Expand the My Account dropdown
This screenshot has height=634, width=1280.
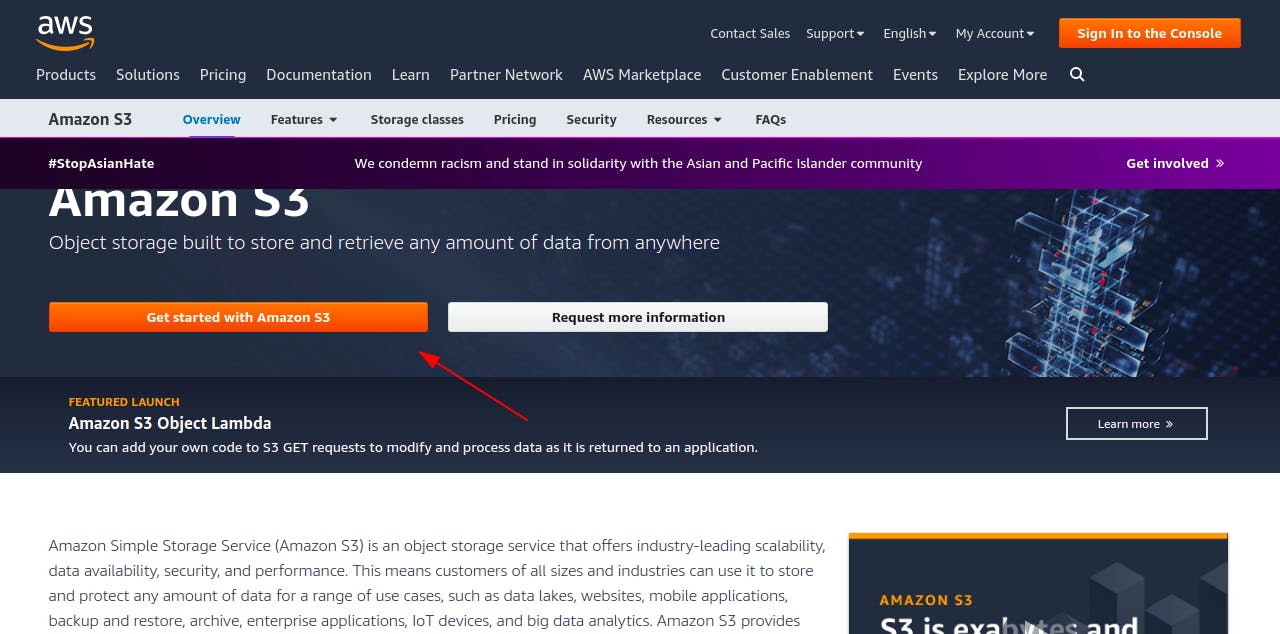994,32
